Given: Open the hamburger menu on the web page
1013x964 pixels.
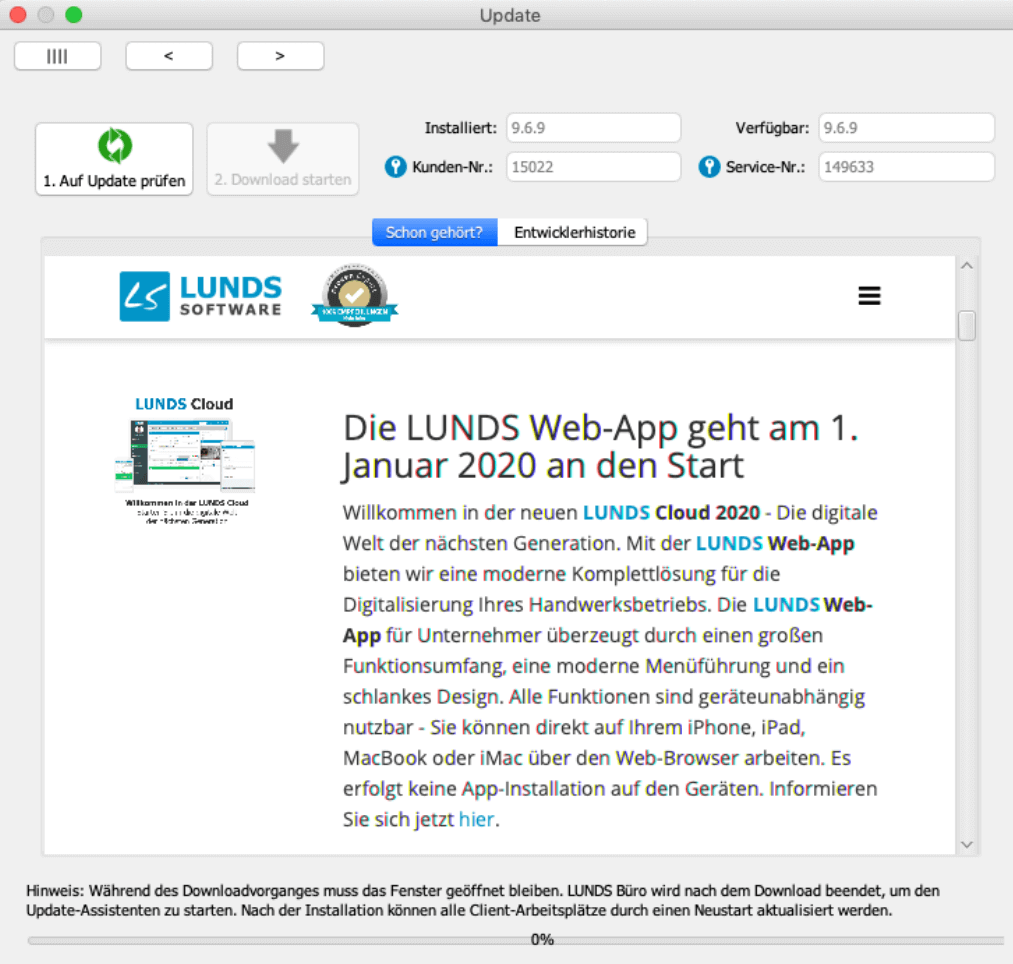Looking at the screenshot, I should point(869,296).
